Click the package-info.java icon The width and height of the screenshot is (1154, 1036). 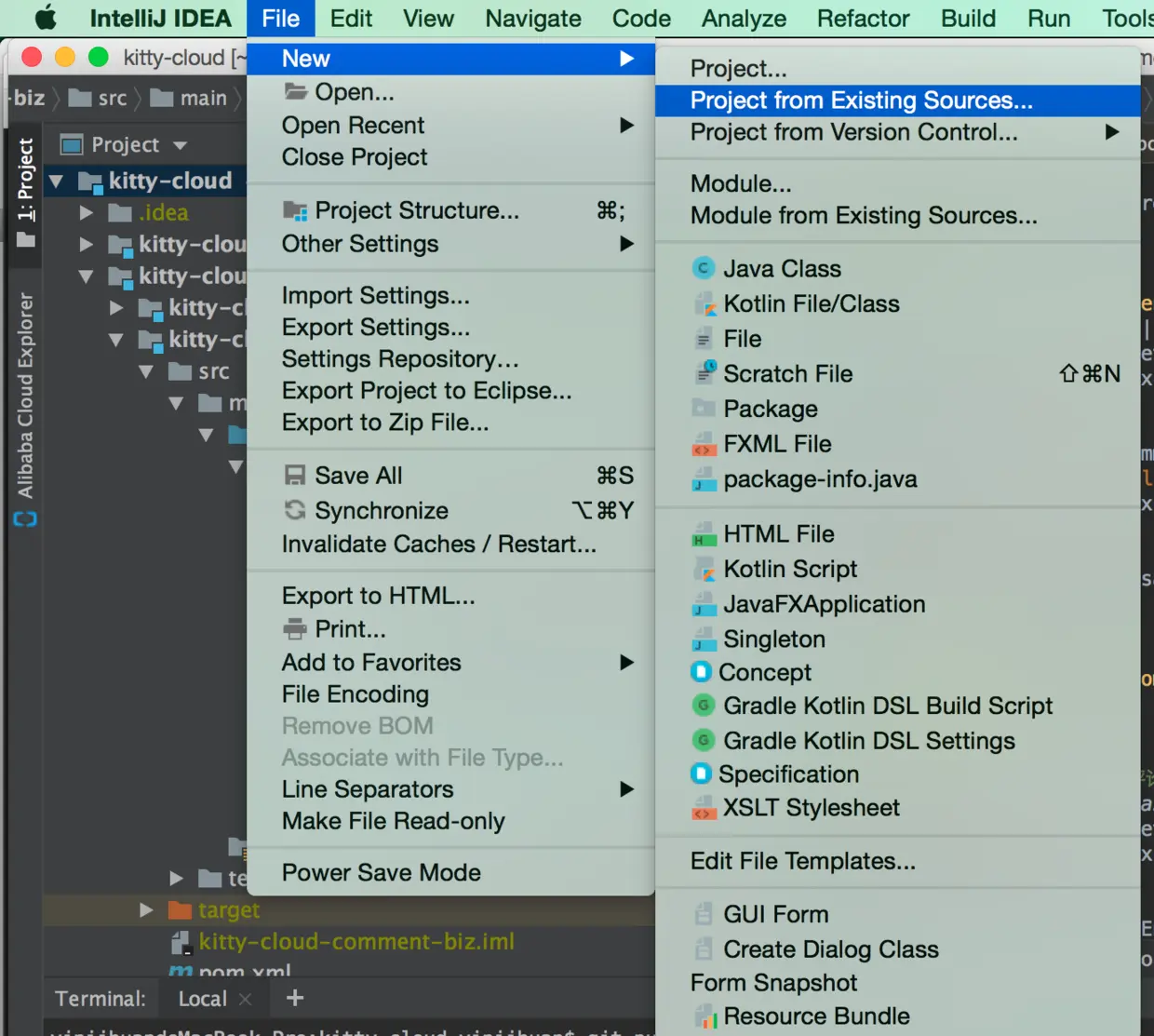pyautogui.click(x=704, y=479)
